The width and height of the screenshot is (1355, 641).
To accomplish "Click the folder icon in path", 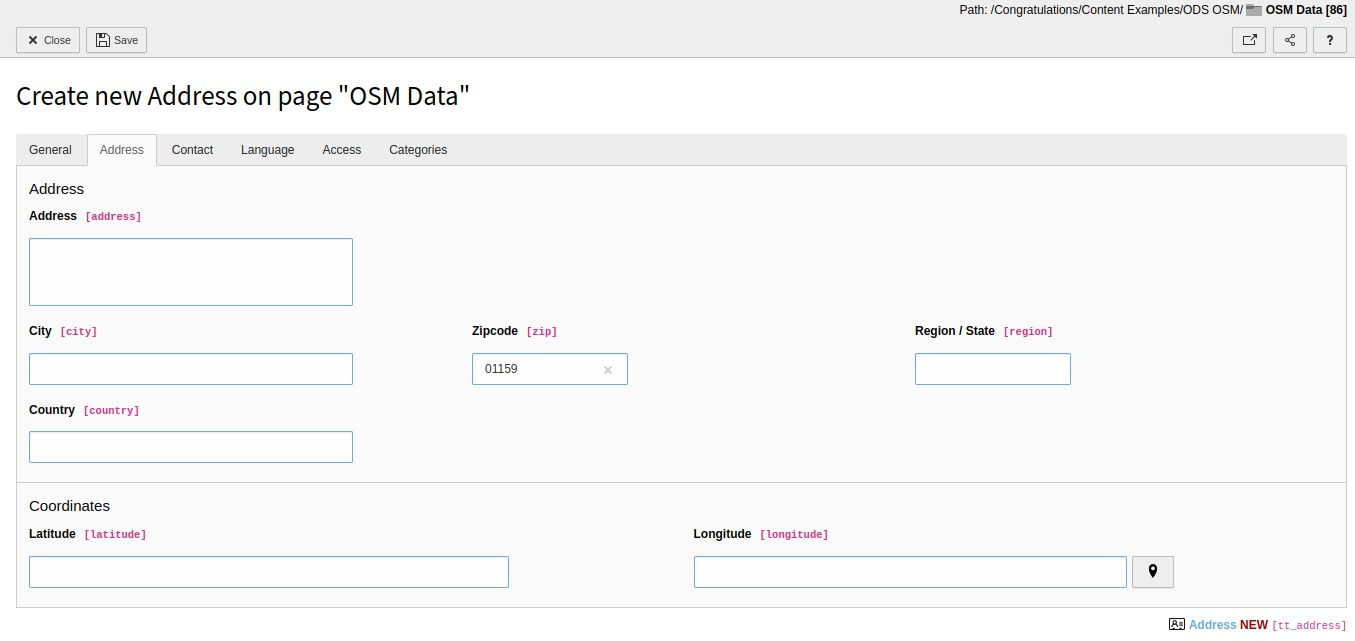I will pos(1254,10).
